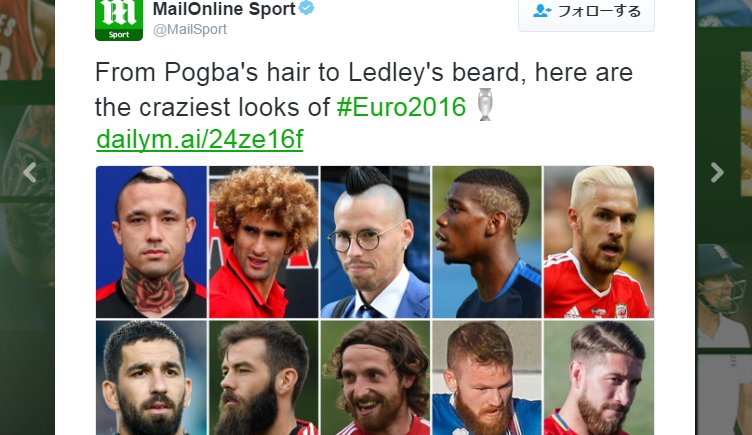Follow the dailym.ai/24ze16f link
The height and width of the screenshot is (435, 752).
(200, 140)
